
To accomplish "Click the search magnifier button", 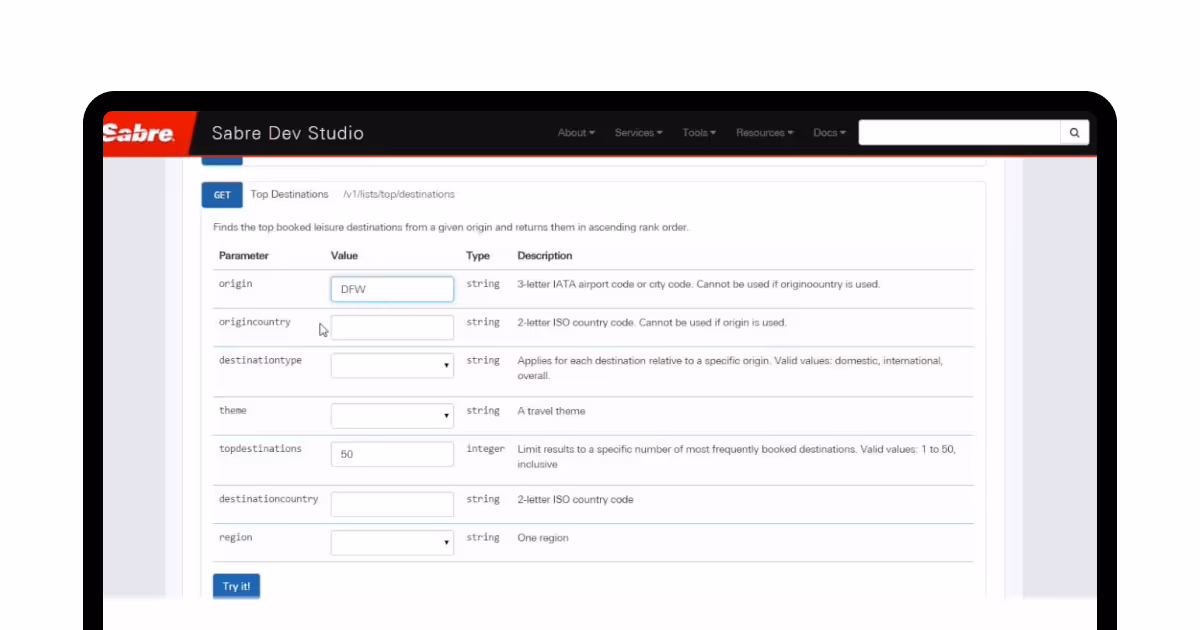I will coord(1074,133).
